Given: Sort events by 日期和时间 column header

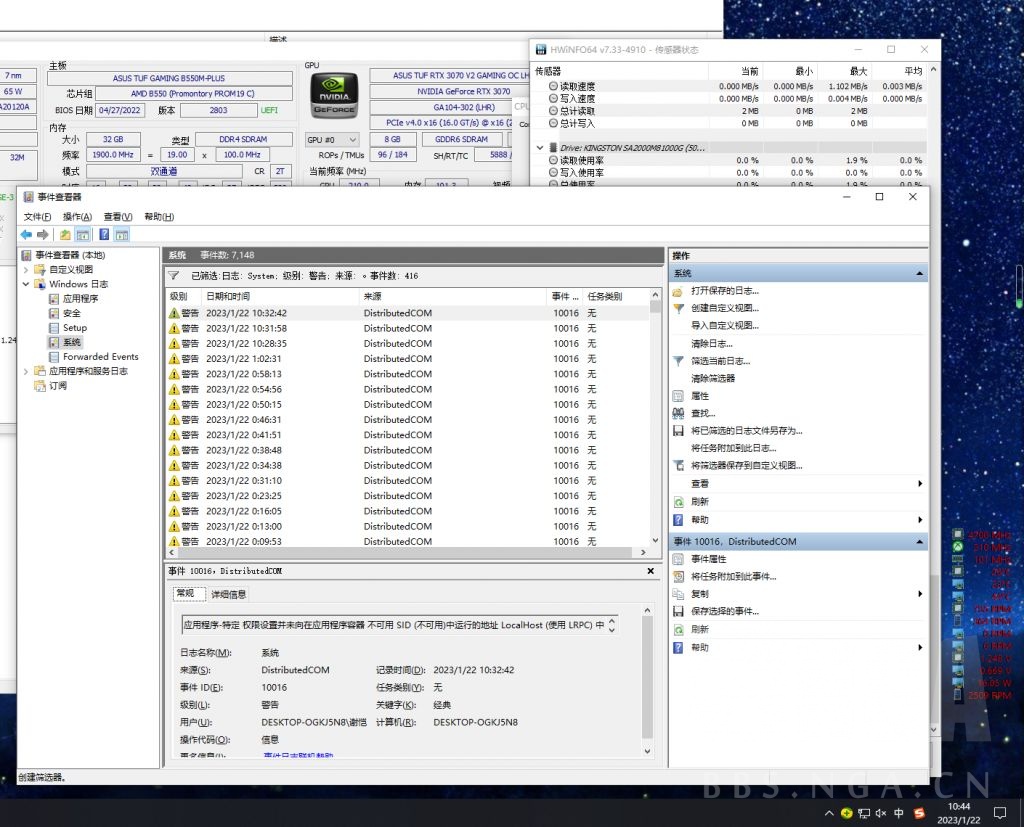Looking at the screenshot, I should (x=228, y=297).
